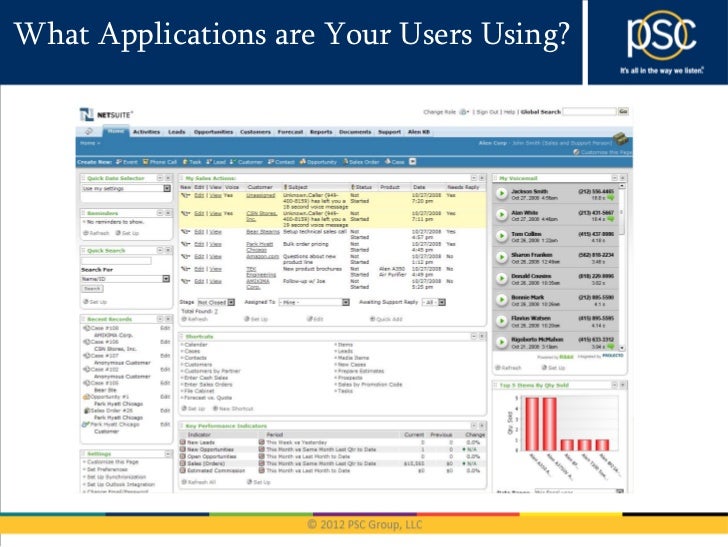This screenshot has height=547, width=728.
Task: Open the Forecast tab
Action: pyautogui.click(x=290, y=132)
